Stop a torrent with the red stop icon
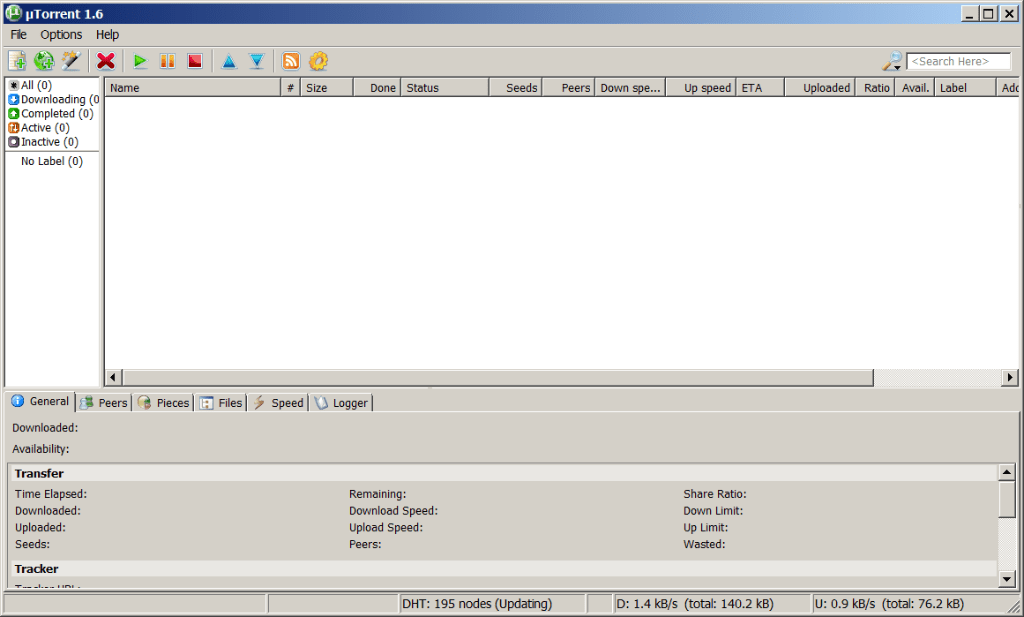 tap(194, 61)
